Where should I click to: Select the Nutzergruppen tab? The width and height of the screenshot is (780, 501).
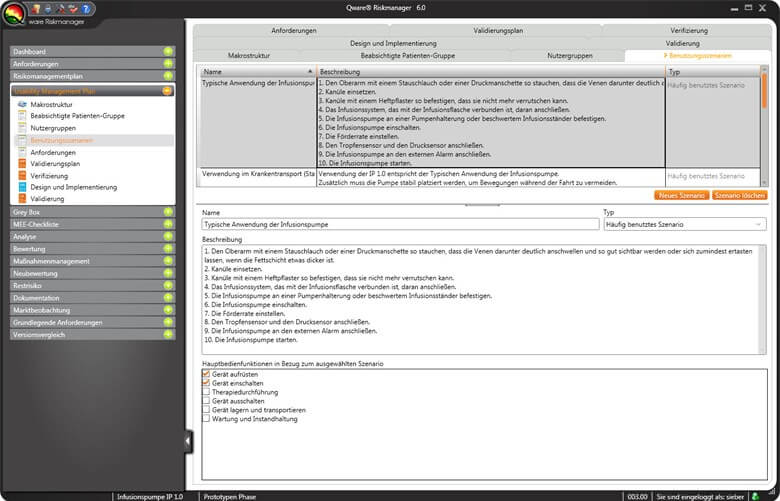pyautogui.click(x=570, y=56)
